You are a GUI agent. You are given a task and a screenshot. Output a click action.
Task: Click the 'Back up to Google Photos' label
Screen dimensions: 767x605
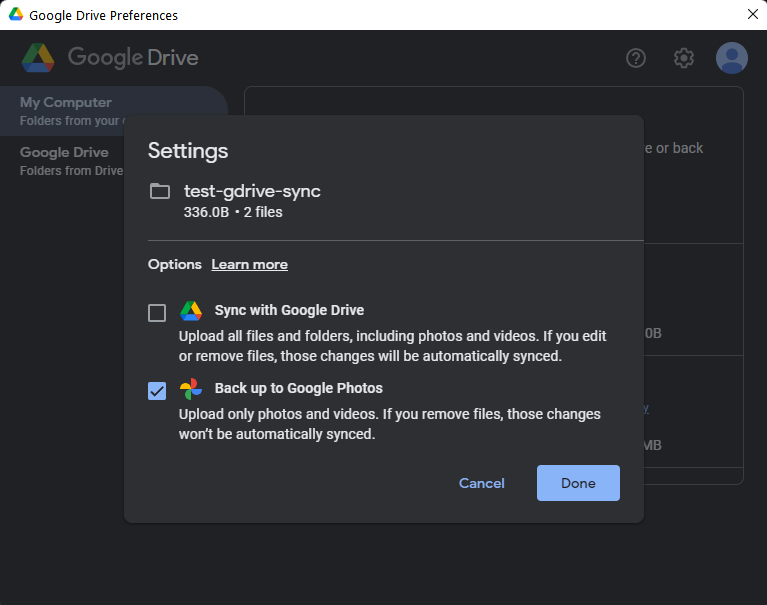click(x=298, y=388)
